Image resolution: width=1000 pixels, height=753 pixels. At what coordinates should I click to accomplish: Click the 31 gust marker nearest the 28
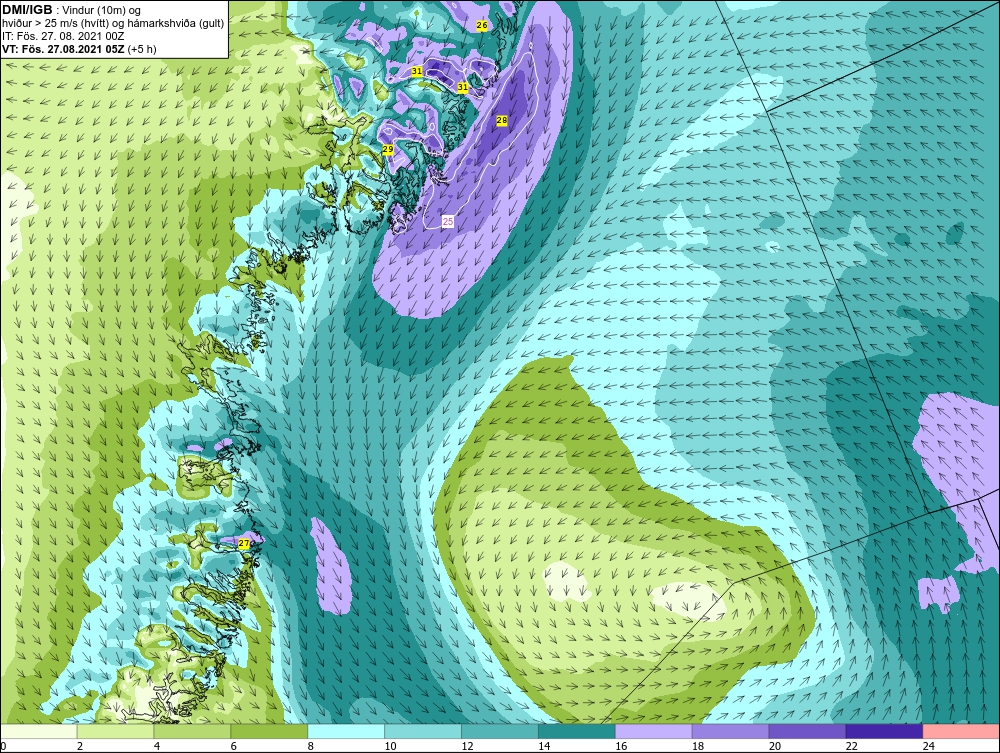point(463,87)
